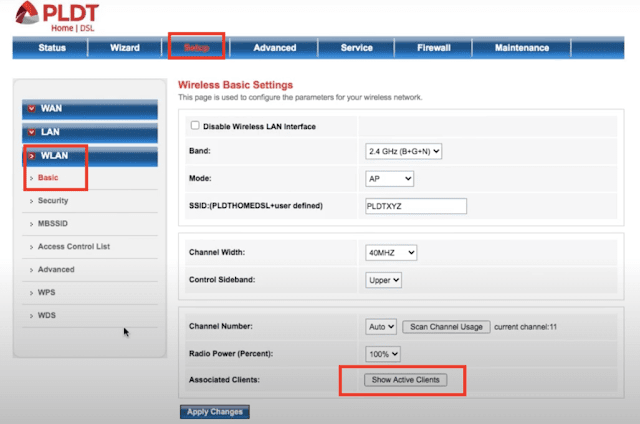Click the Control Sideband label
Screen dimensions: 640x424
coord(222,280)
